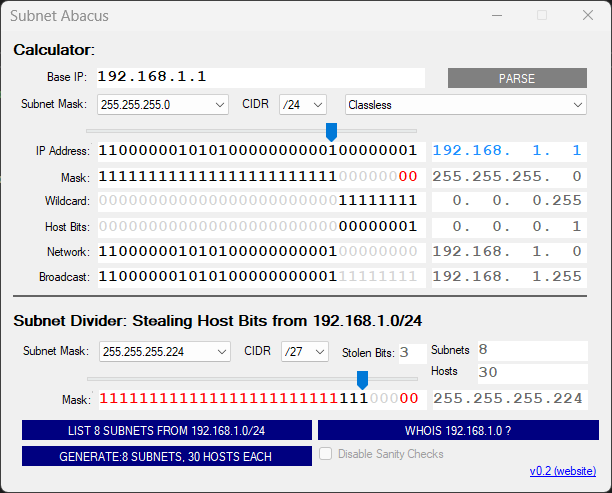Toggle the Disable Sanity Checks checkbox
612x493 pixels.
pyautogui.click(x=325, y=455)
